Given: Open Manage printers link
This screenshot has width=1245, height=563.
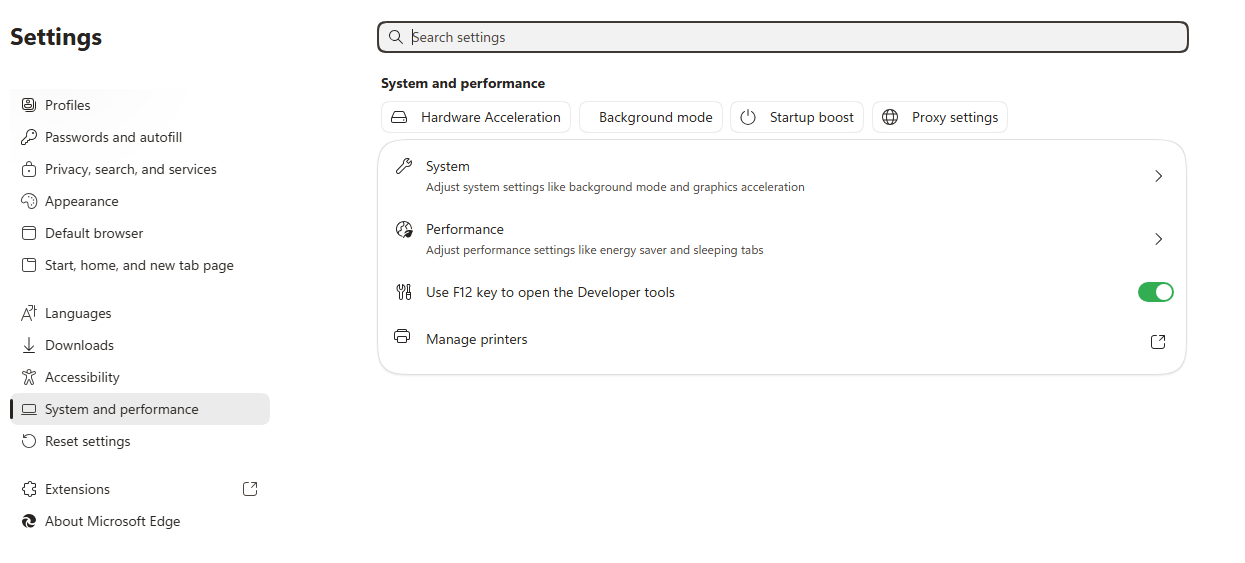Looking at the screenshot, I should [x=782, y=340].
